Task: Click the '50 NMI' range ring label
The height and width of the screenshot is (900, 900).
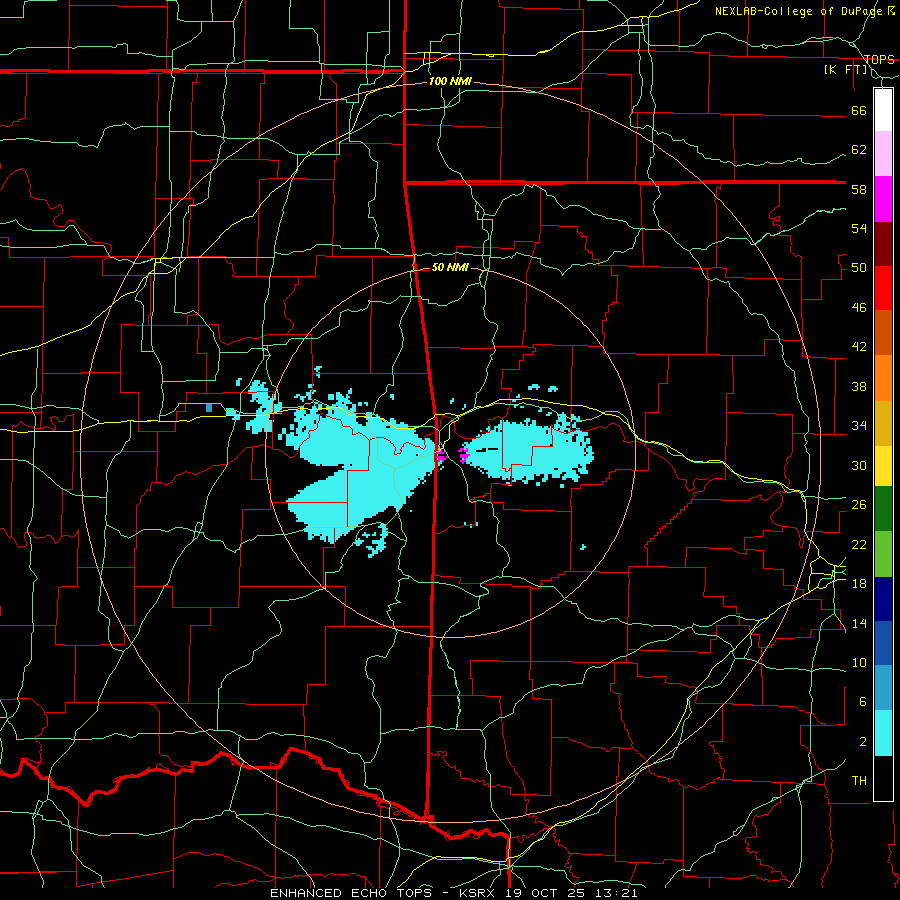Action: pos(450,267)
